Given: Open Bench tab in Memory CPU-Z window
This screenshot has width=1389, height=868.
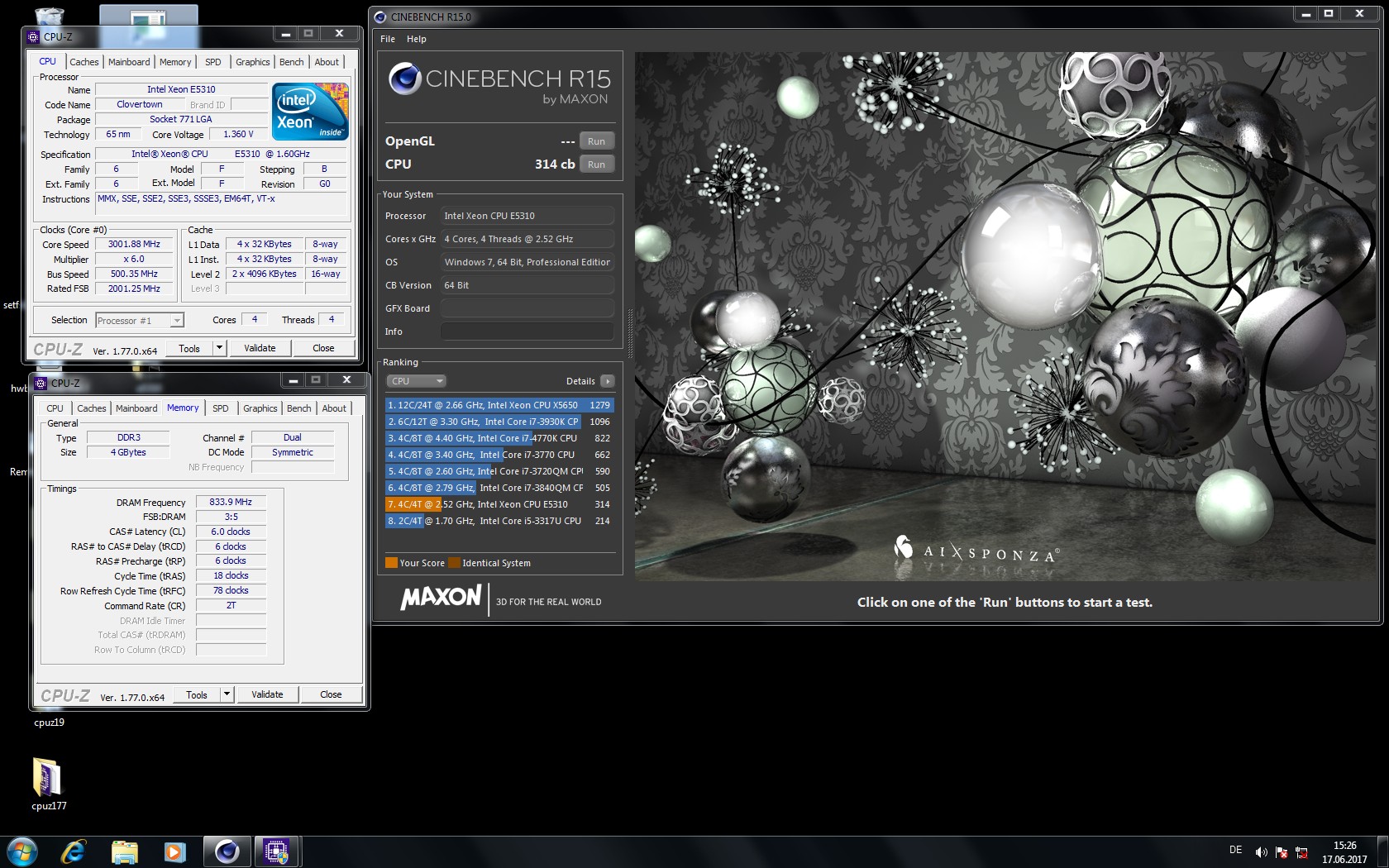Looking at the screenshot, I should tap(298, 408).
